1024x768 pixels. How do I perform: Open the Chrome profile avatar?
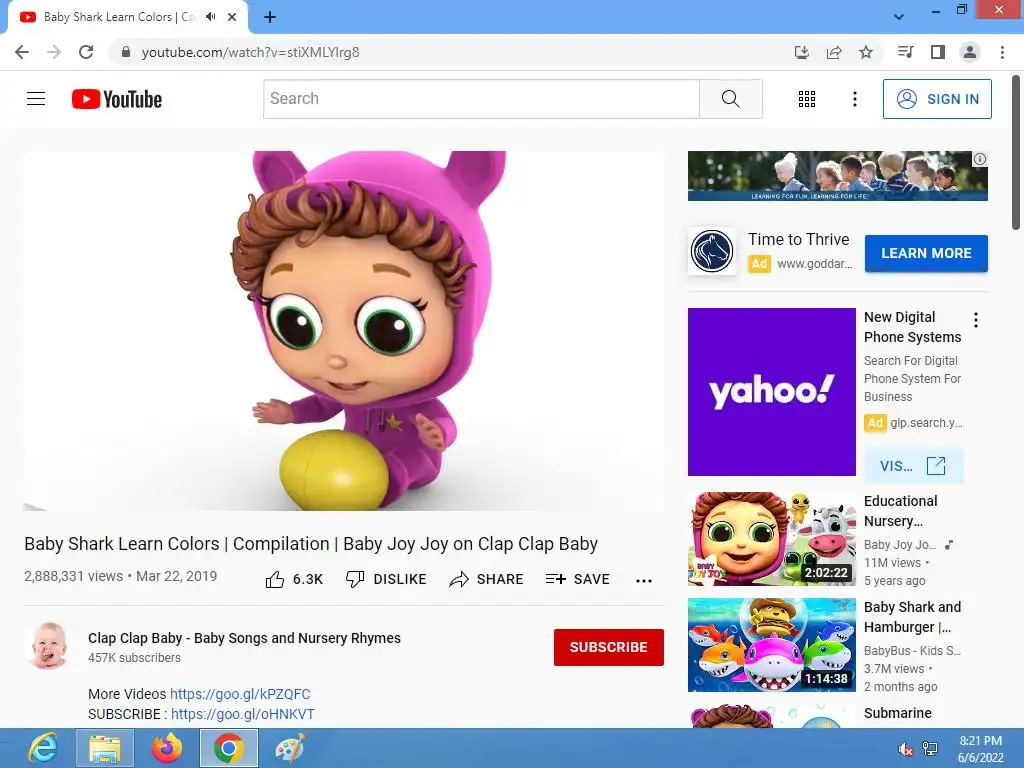click(x=970, y=52)
